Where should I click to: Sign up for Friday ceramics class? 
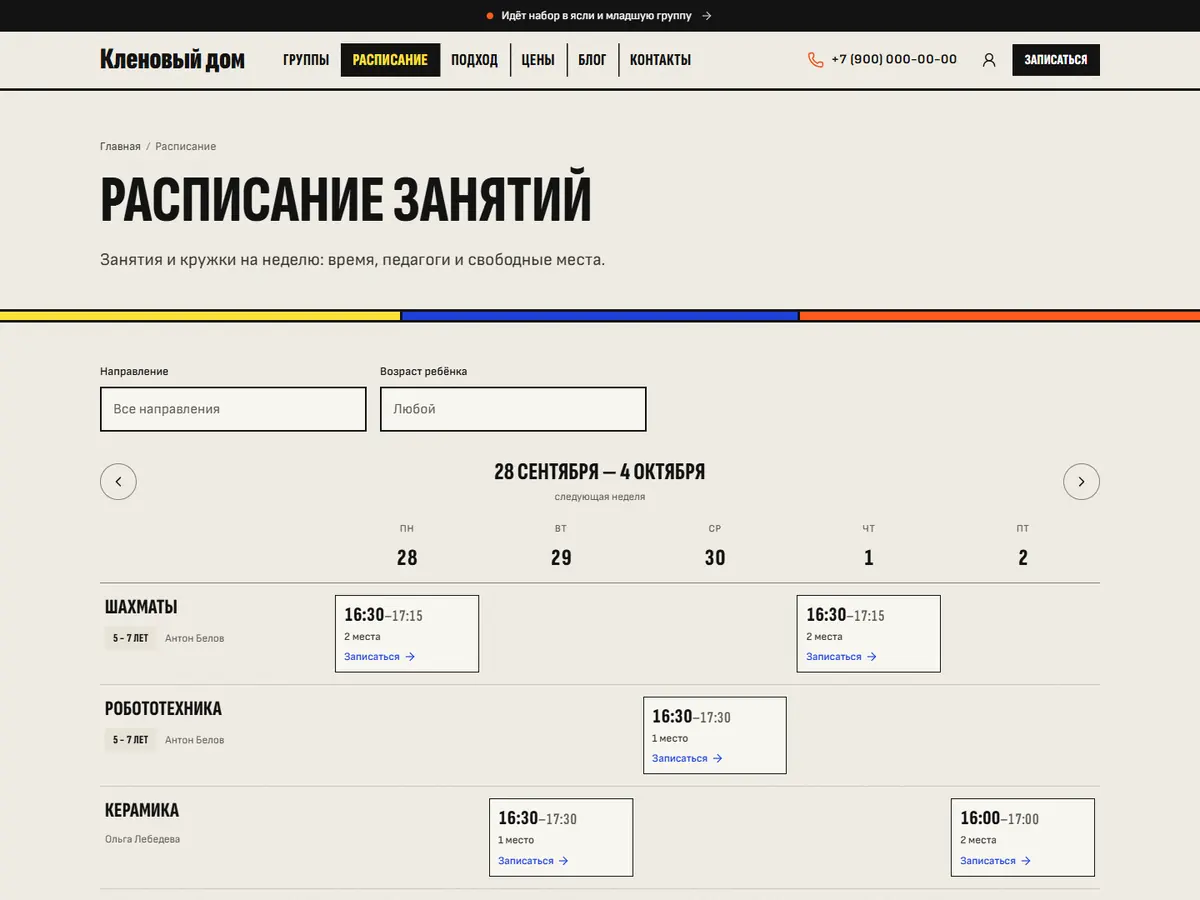[995, 861]
